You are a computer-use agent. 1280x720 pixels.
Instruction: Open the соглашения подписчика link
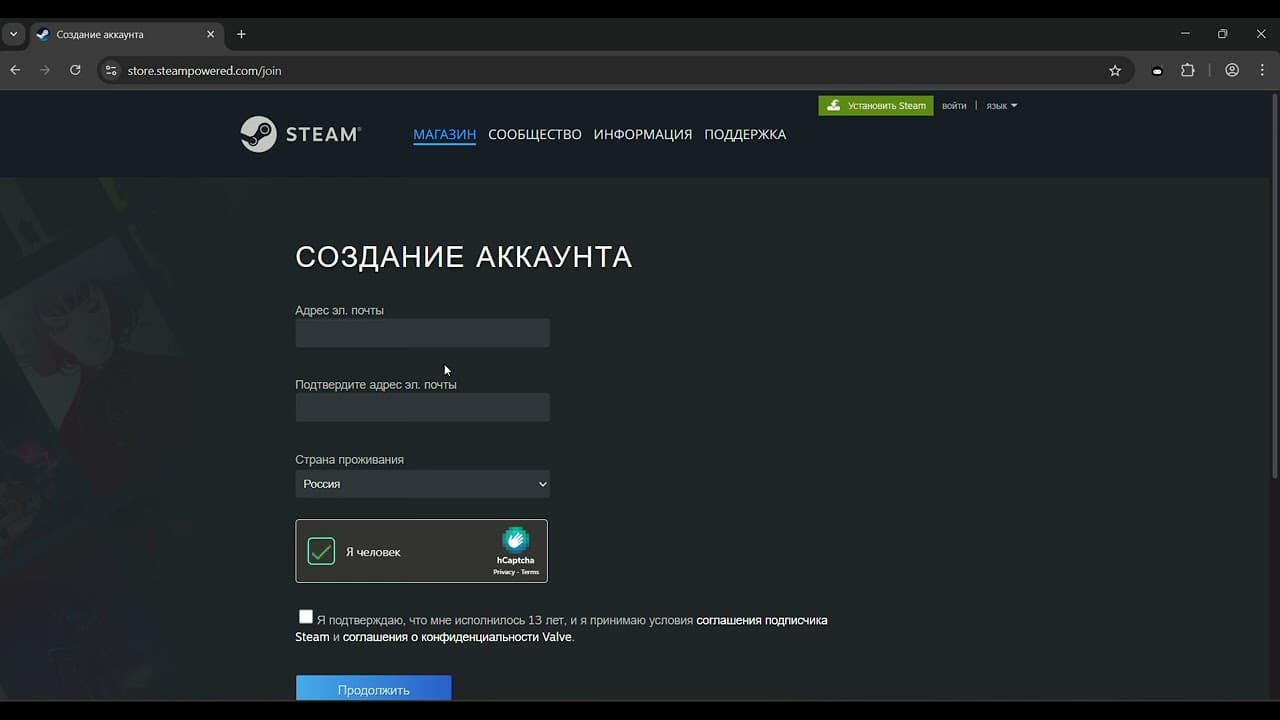click(762, 620)
